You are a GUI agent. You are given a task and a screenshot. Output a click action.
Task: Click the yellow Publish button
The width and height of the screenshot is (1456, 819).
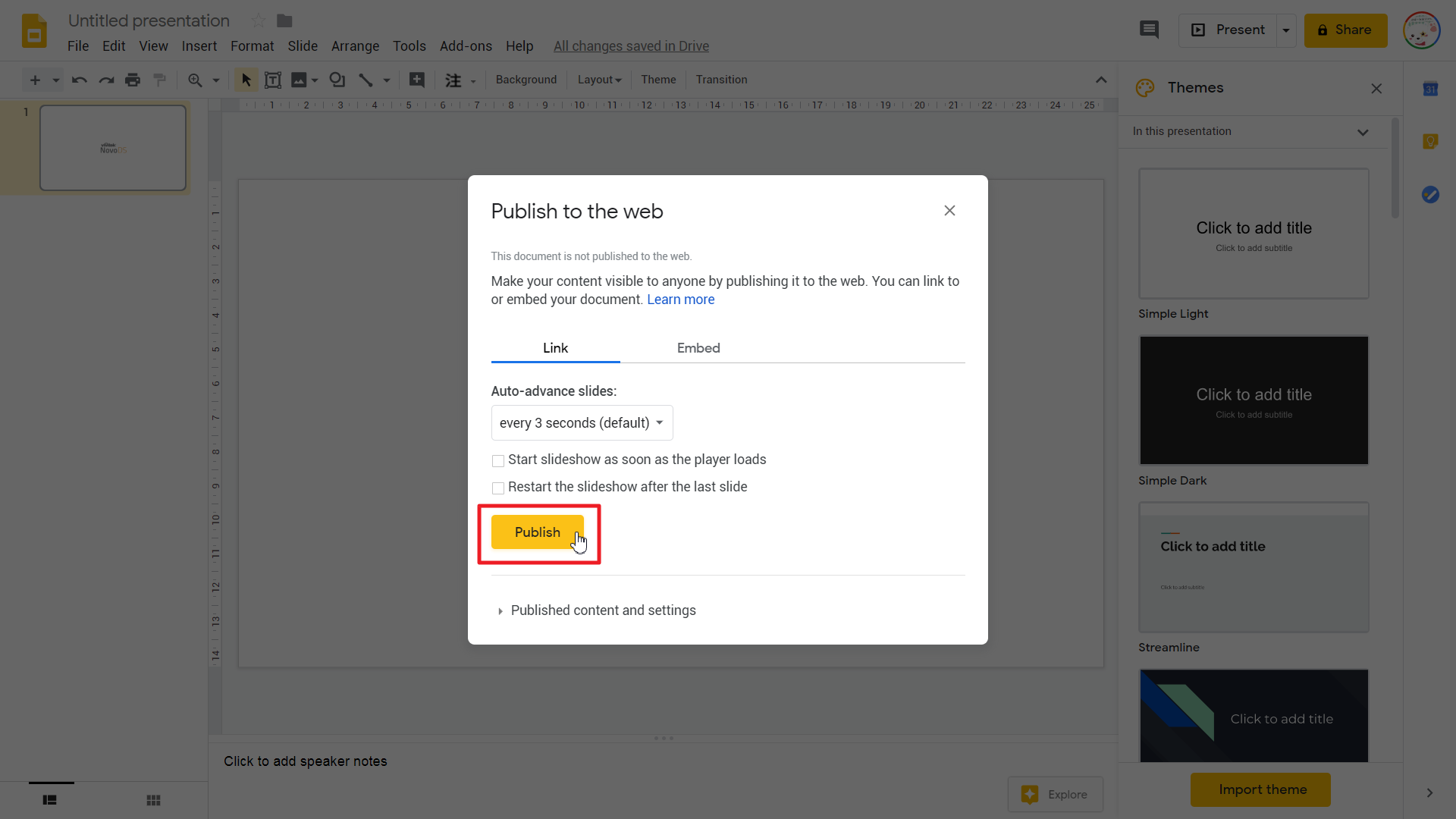[538, 532]
